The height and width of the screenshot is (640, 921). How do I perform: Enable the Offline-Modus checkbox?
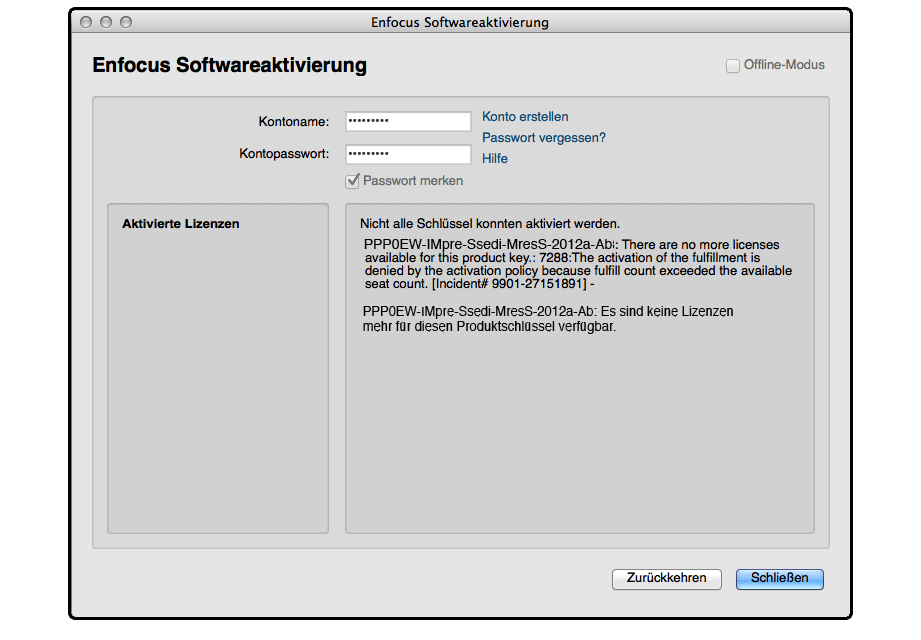click(x=733, y=65)
